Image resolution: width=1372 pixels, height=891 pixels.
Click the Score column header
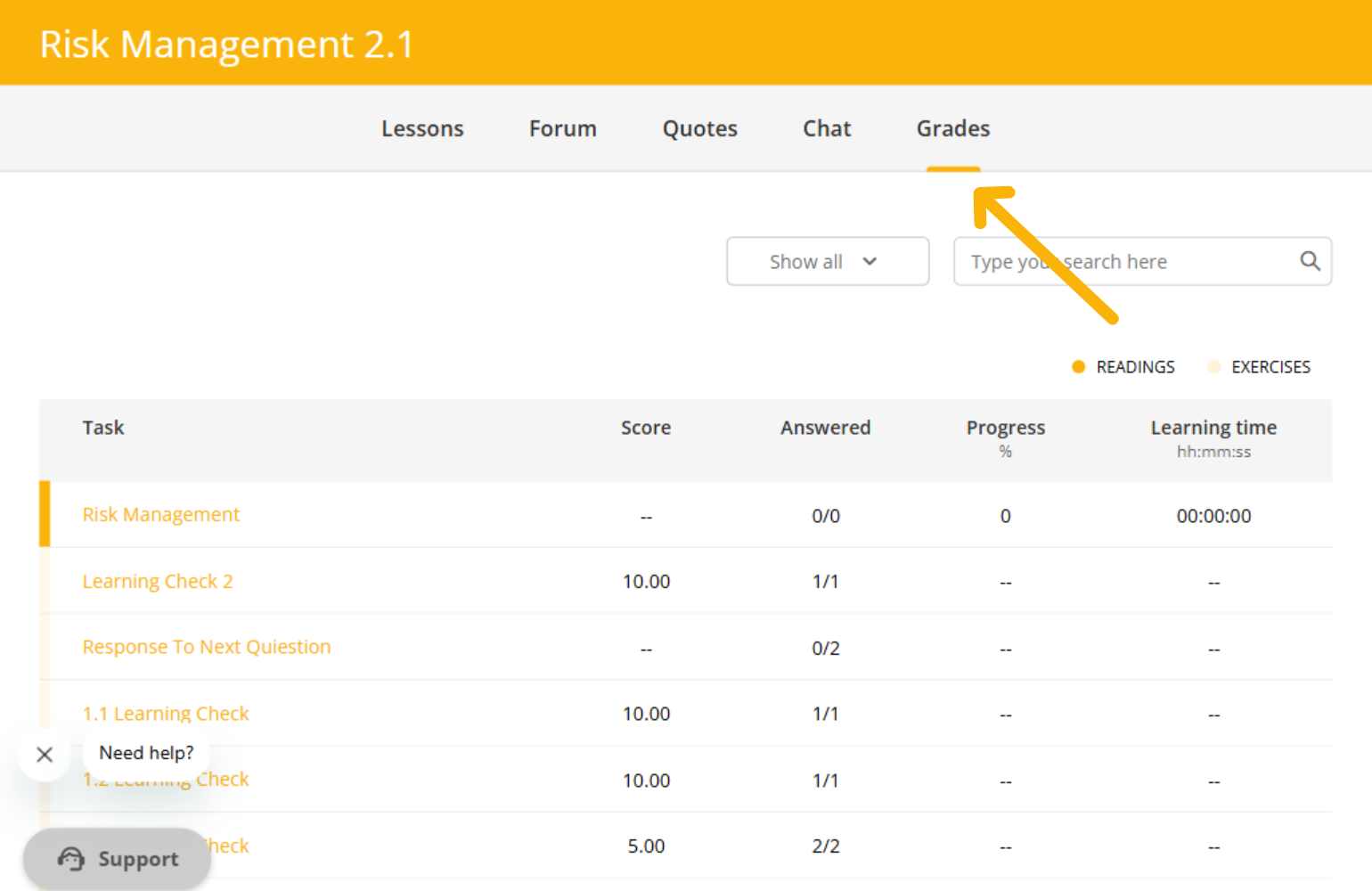(646, 428)
